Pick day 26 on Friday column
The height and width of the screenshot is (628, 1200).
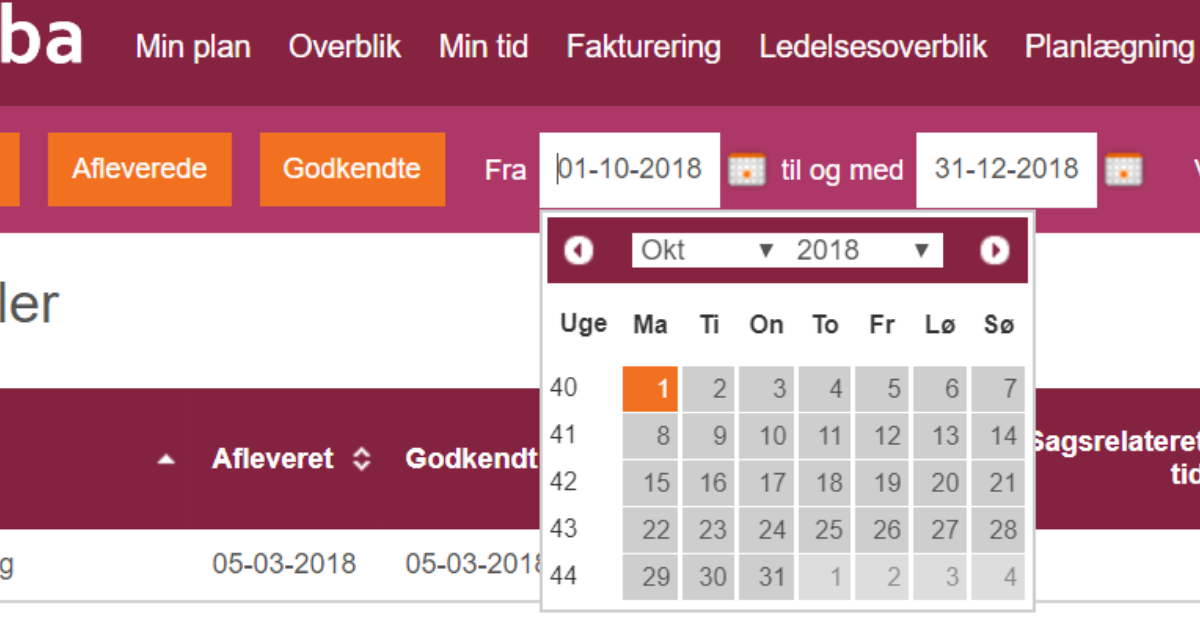(883, 530)
